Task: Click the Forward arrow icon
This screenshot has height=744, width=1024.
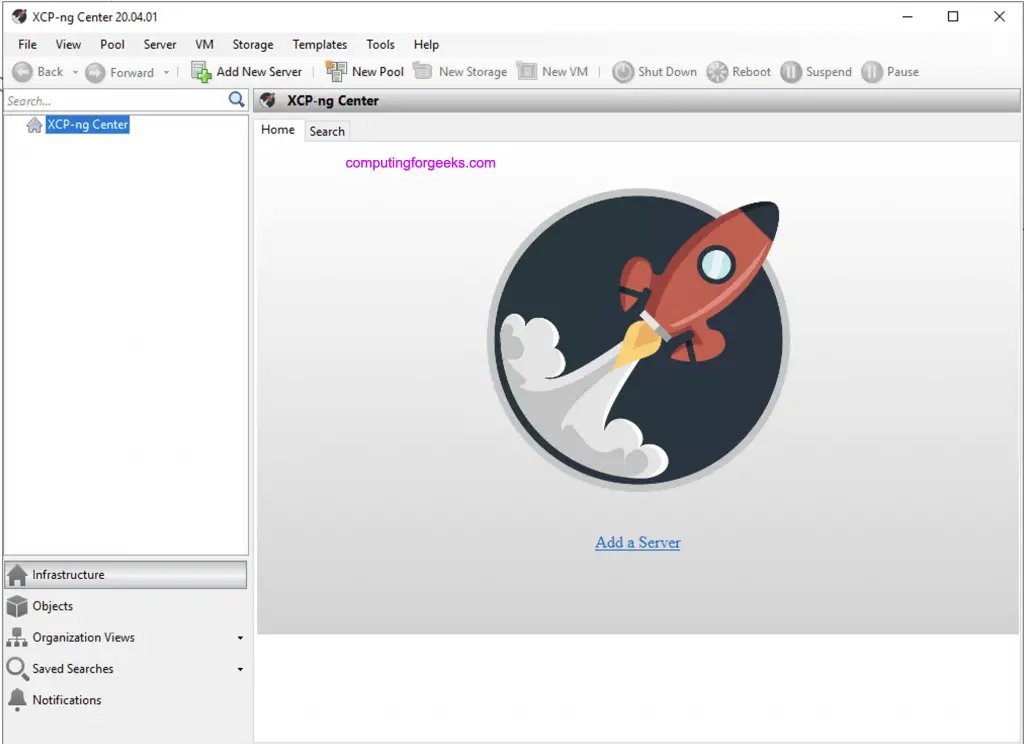Action: pyautogui.click(x=95, y=73)
